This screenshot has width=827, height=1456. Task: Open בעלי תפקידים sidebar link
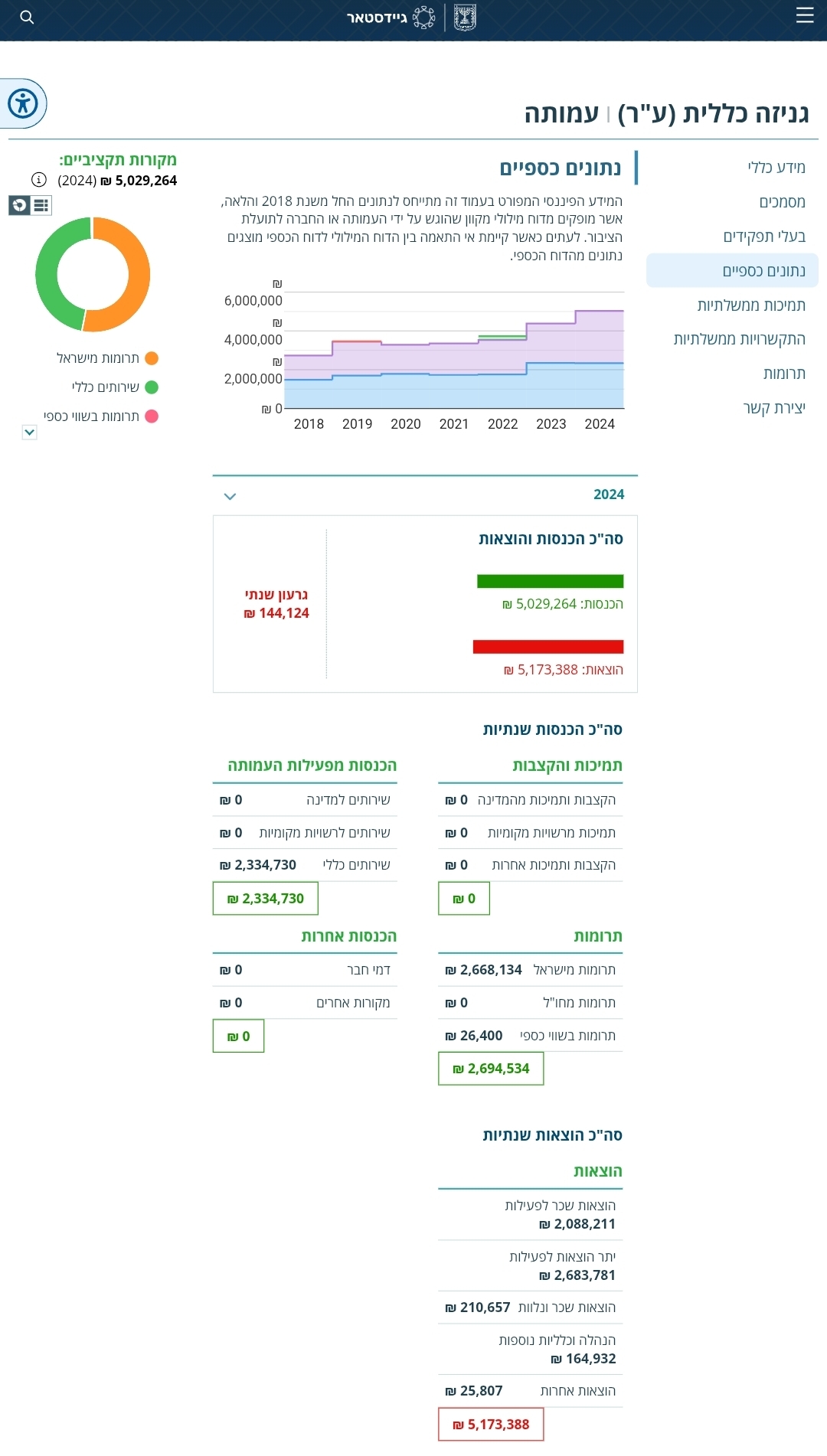pos(764,237)
